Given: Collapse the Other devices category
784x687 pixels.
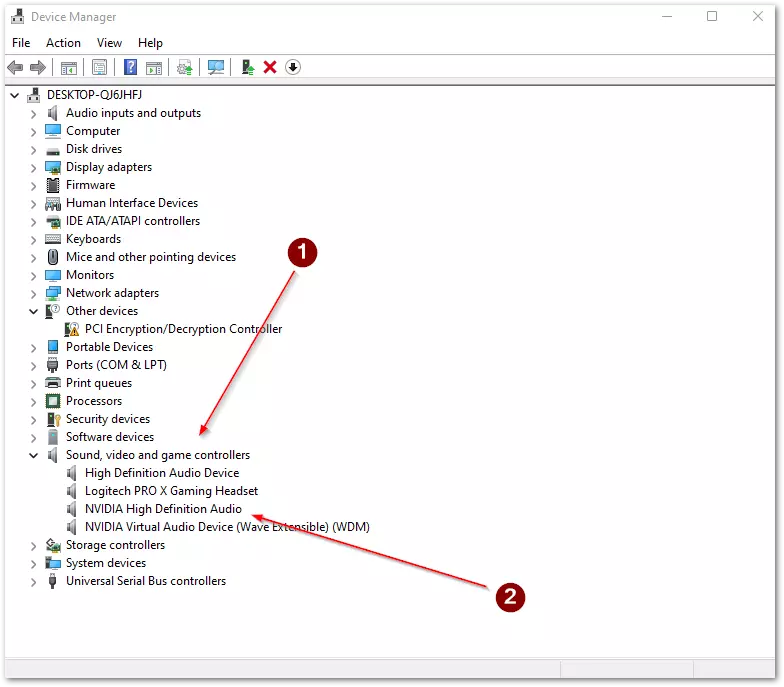Looking at the screenshot, I should coord(33,312).
